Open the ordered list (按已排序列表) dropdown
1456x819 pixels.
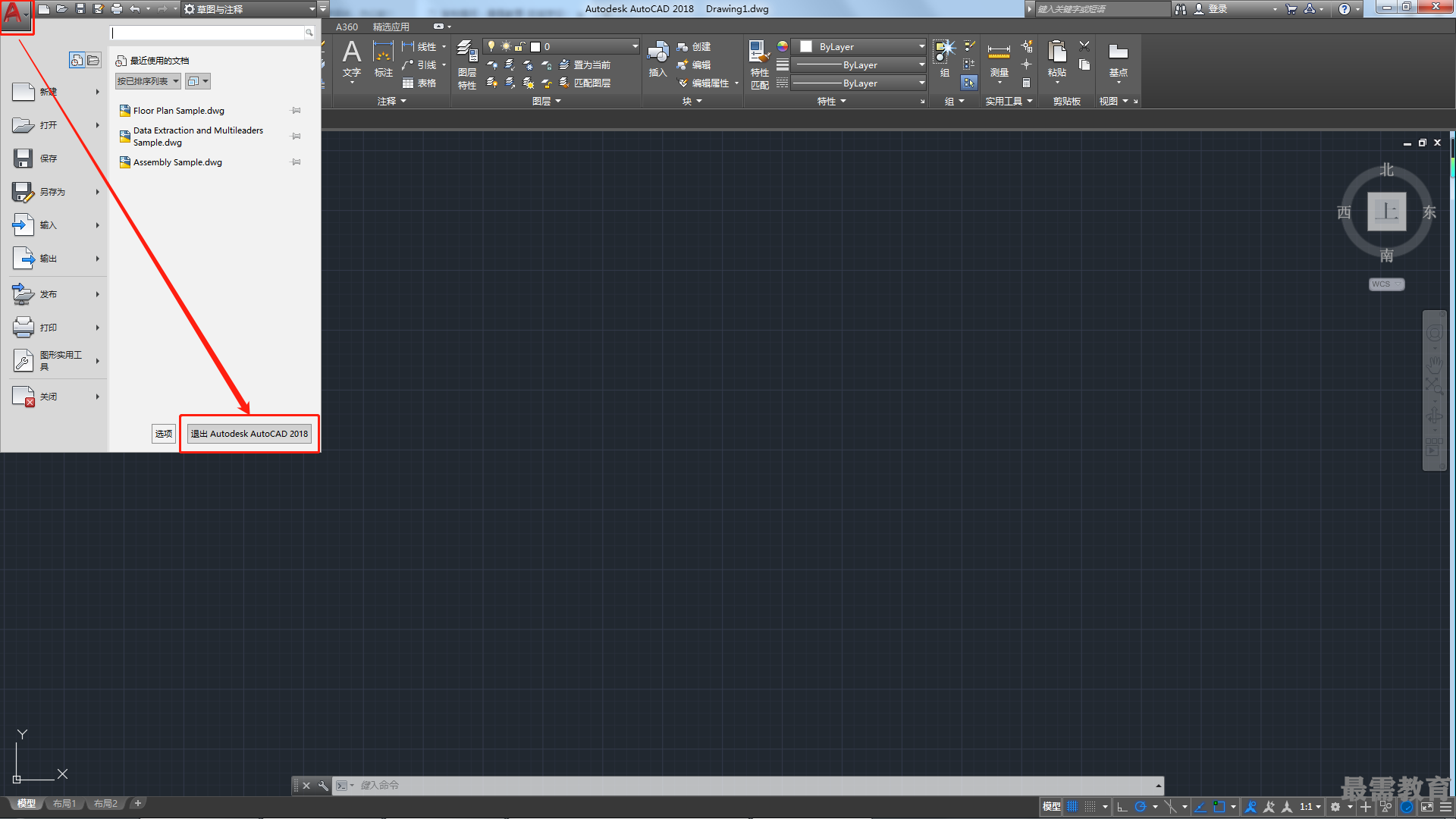[x=148, y=81]
